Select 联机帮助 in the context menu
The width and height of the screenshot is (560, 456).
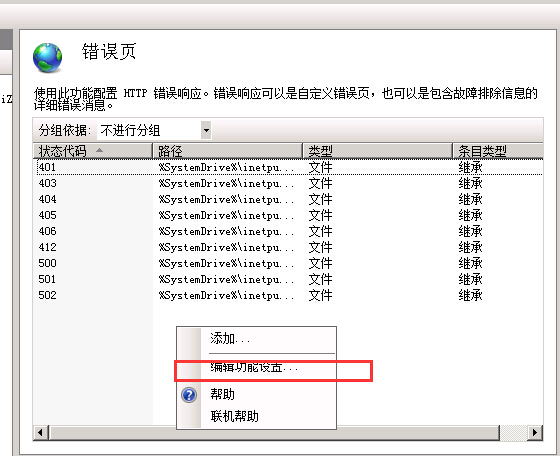[x=256, y=416]
